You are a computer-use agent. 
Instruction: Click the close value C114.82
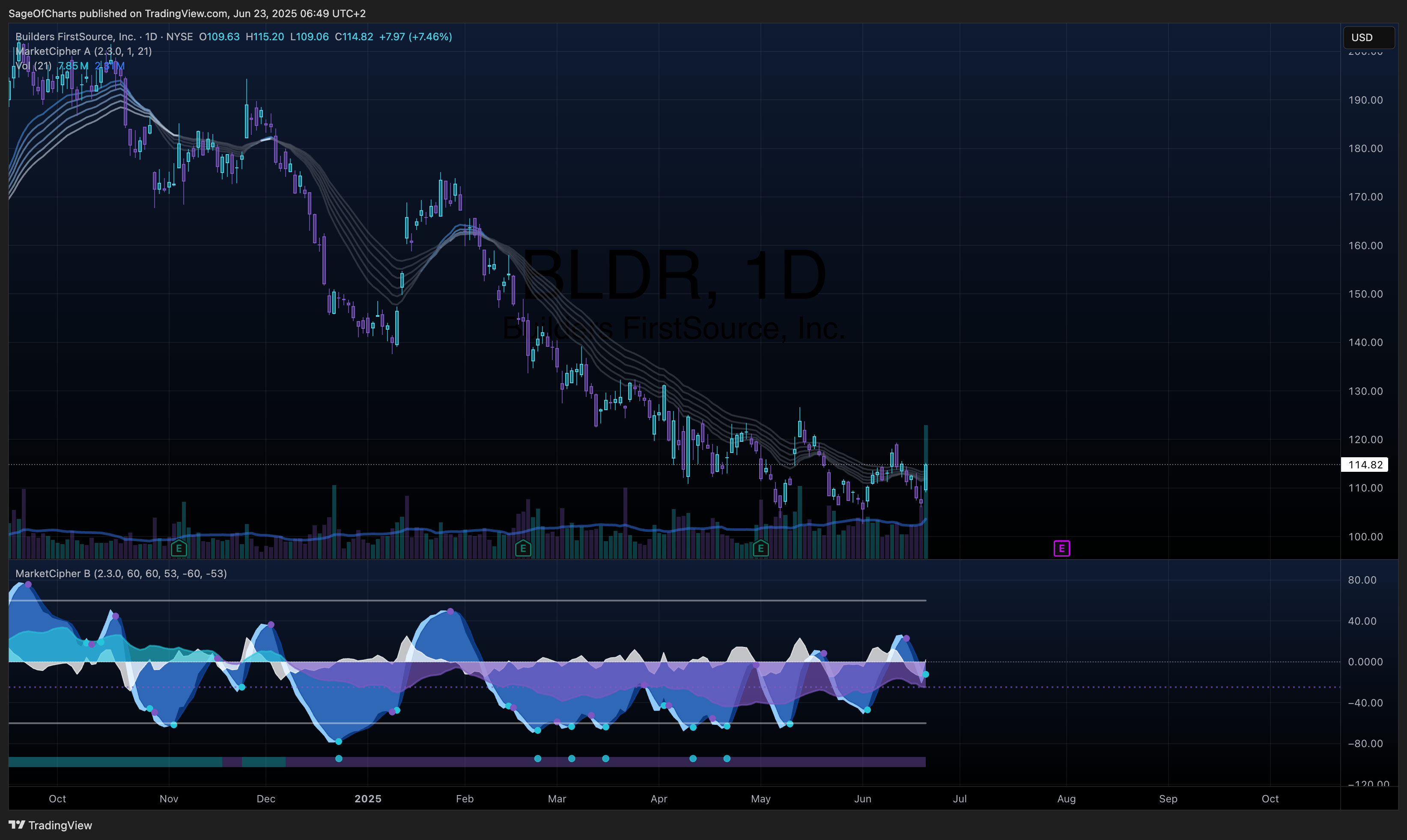[354, 37]
